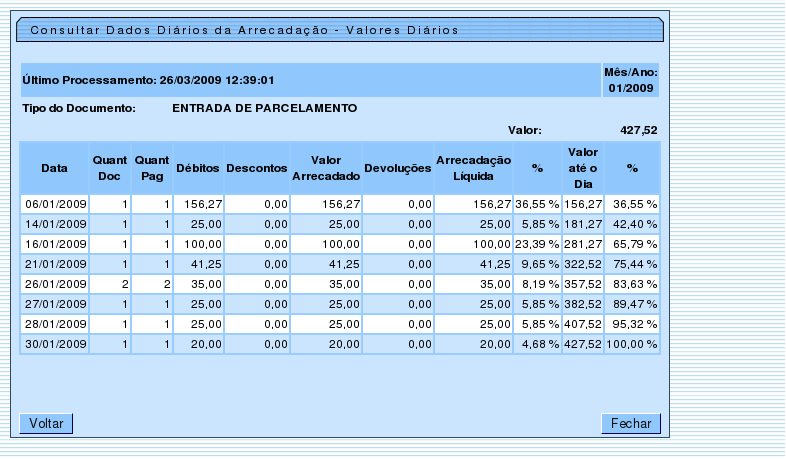The image size is (786, 459).
Task: Click the Último Processamento timestamp text
Action: (148, 80)
